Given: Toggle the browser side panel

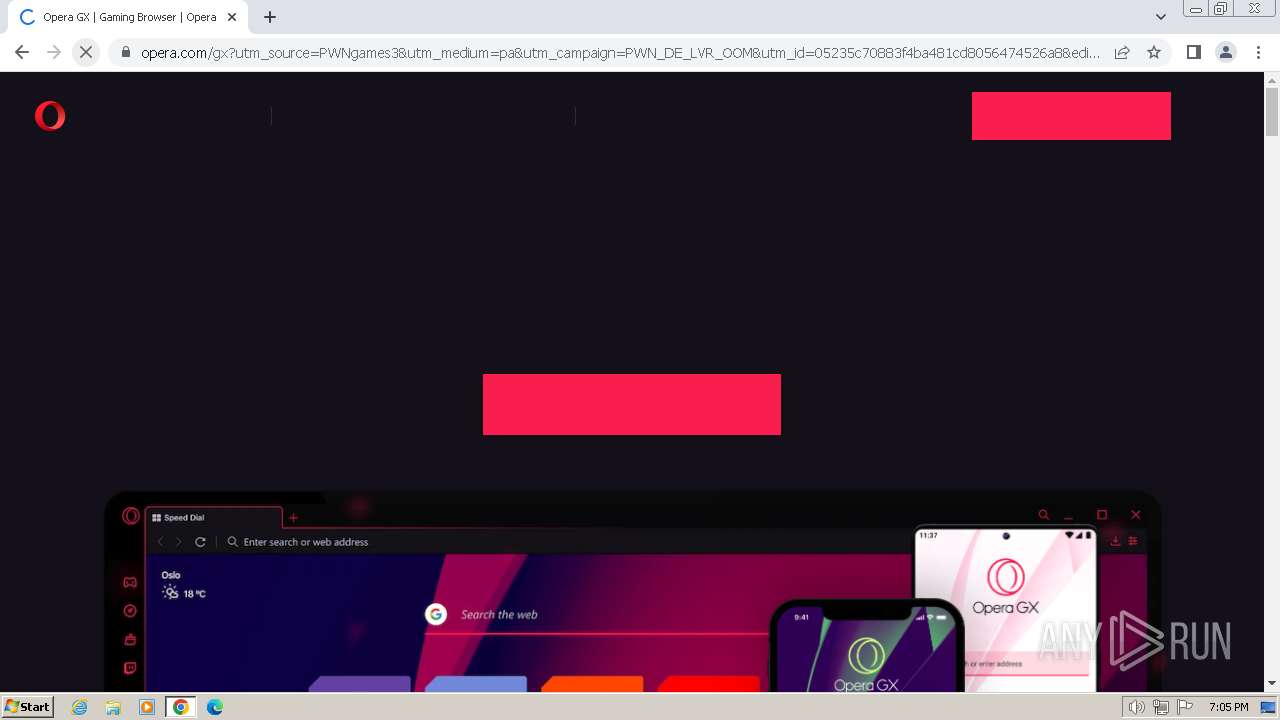Looking at the screenshot, I should 1193,52.
